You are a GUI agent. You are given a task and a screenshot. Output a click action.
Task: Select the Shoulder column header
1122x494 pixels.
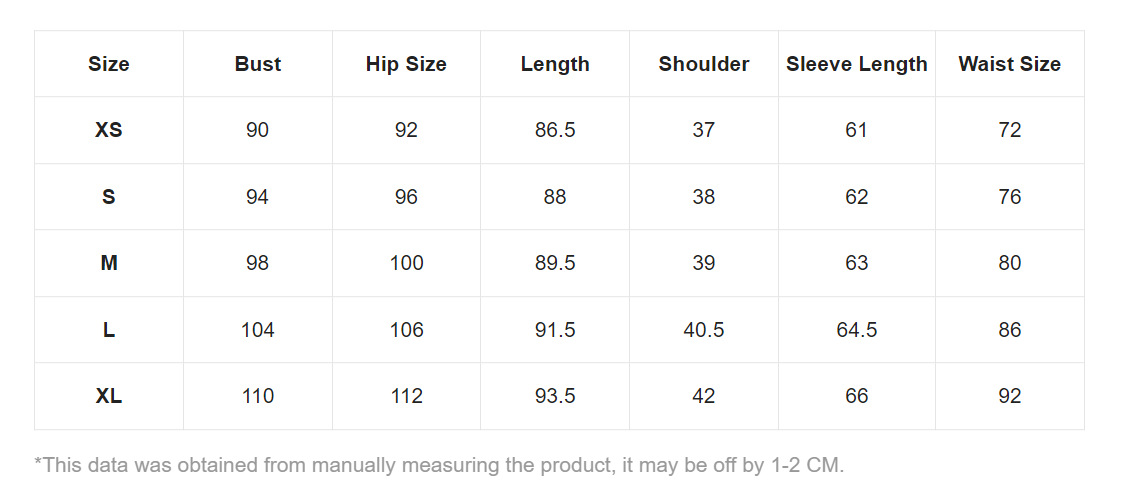click(x=704, y=64)
